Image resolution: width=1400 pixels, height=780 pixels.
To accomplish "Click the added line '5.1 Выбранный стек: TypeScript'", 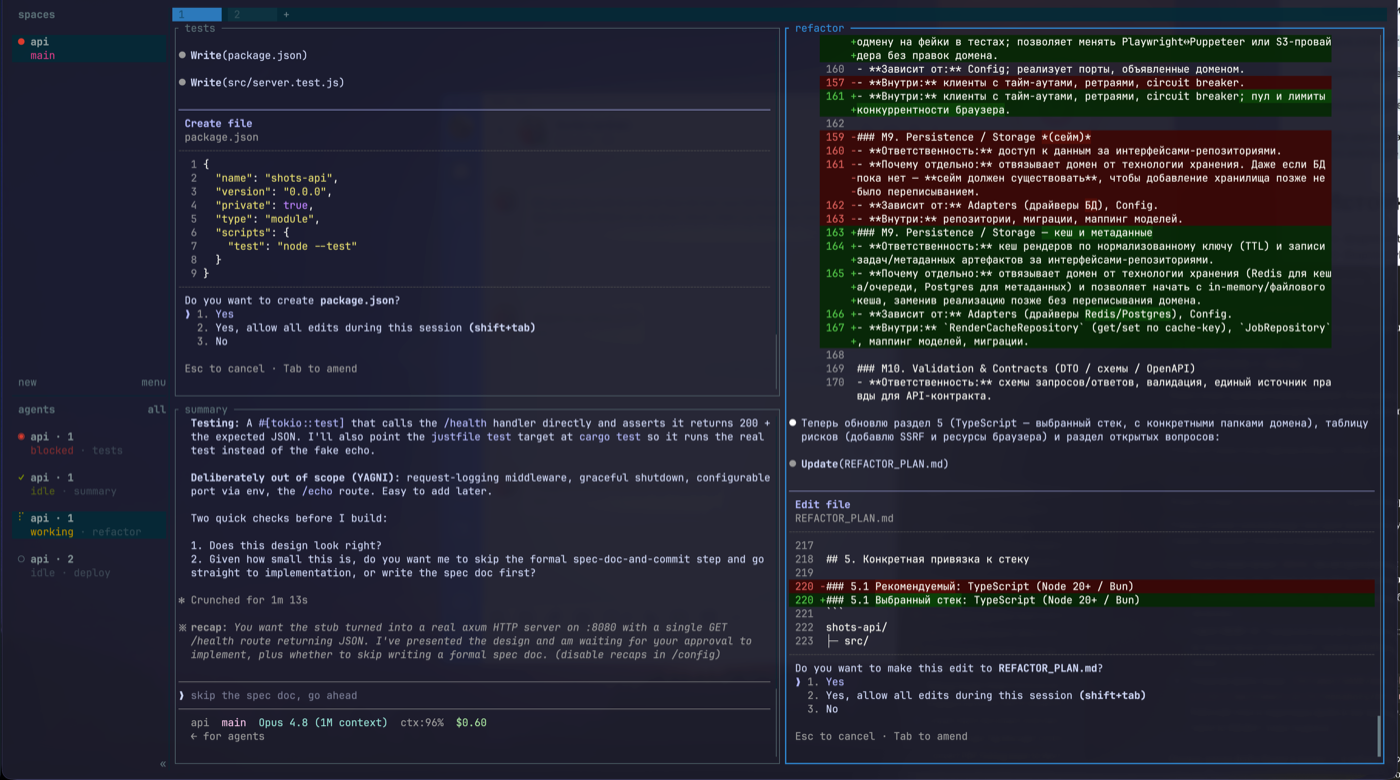I will point(1084,600).
